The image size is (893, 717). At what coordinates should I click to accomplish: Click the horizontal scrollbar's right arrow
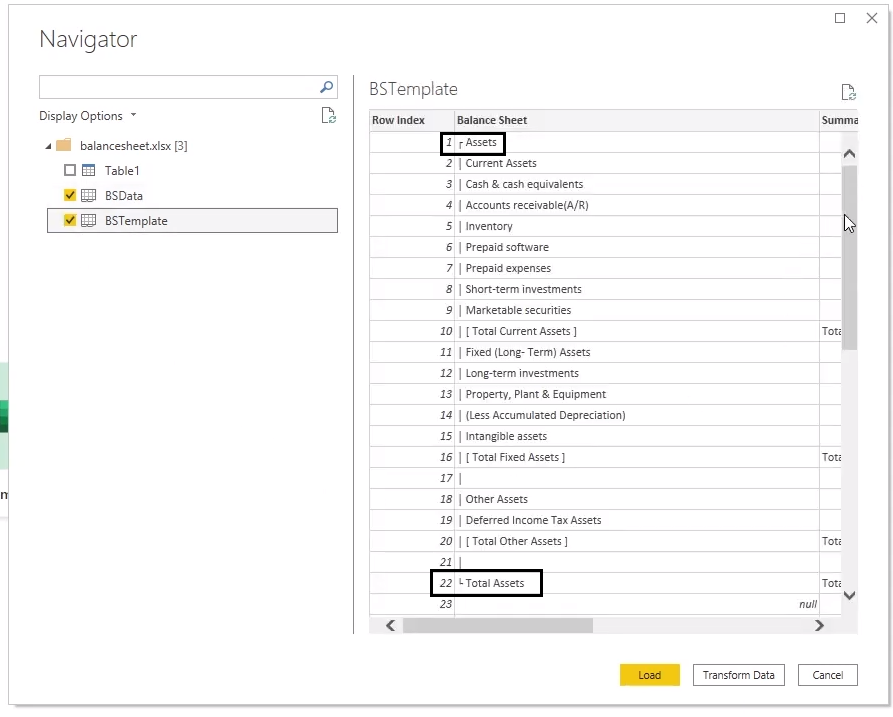820,625
